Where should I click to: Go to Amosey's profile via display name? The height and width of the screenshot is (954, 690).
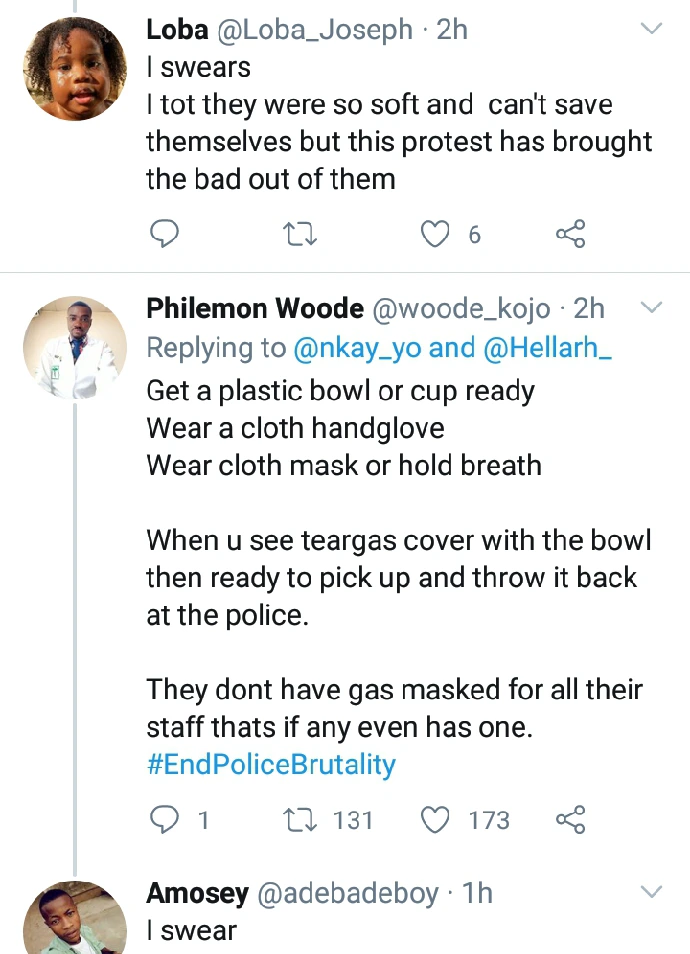(198, 892)
